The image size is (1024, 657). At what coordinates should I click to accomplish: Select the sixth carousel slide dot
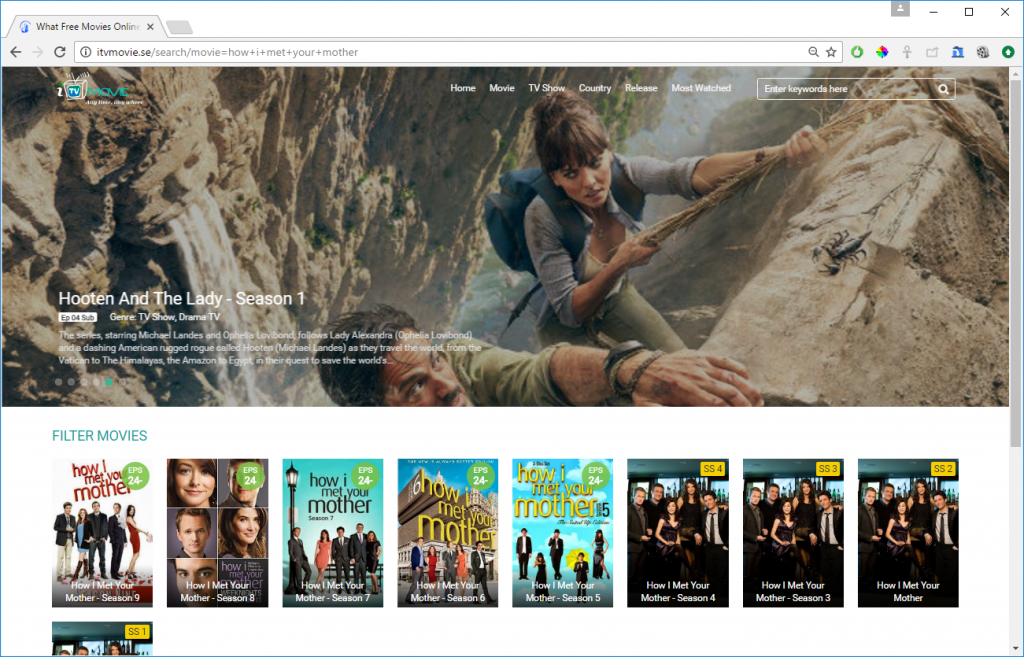pos(122,382)
